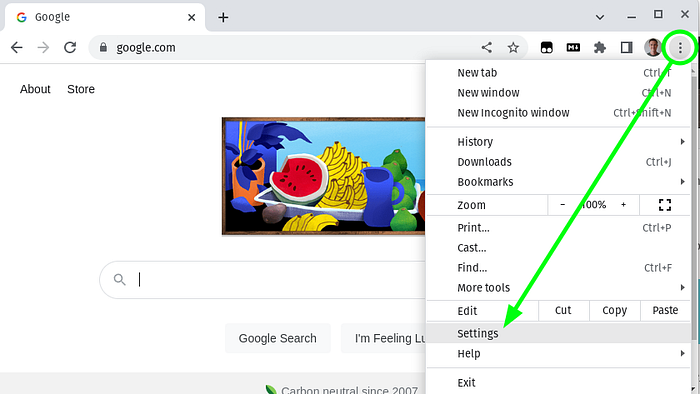Expand the Help submenu
The image size is (700, 394).
point(558,353)
